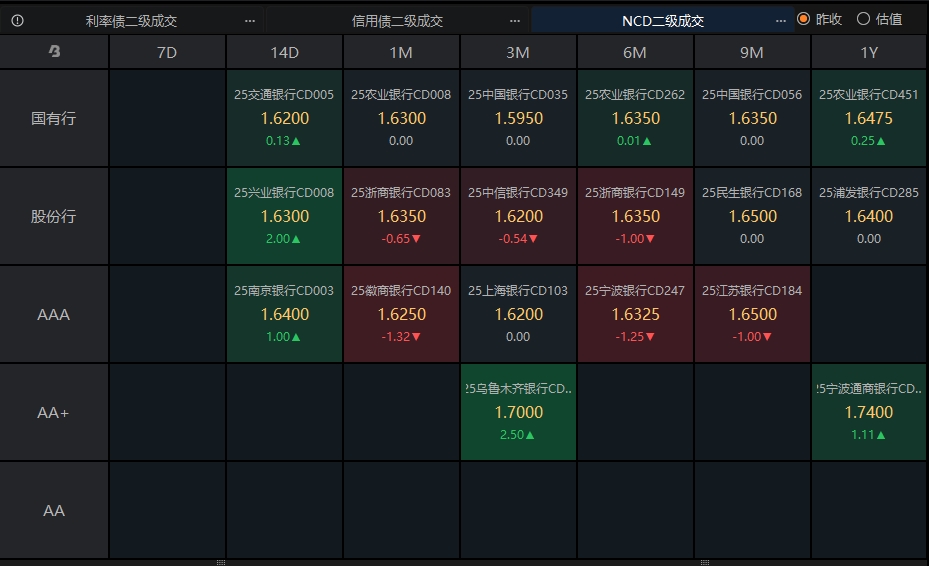929x566 pixels.
Task: Click the left resize grip at the bottom edge
Action: (x=220, y=562)
